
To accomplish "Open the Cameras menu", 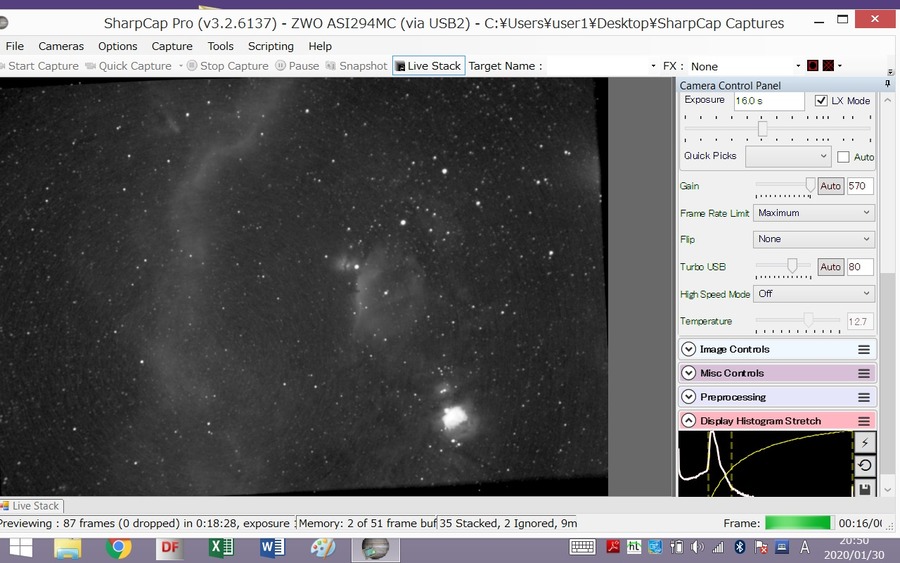I will 61,46.
